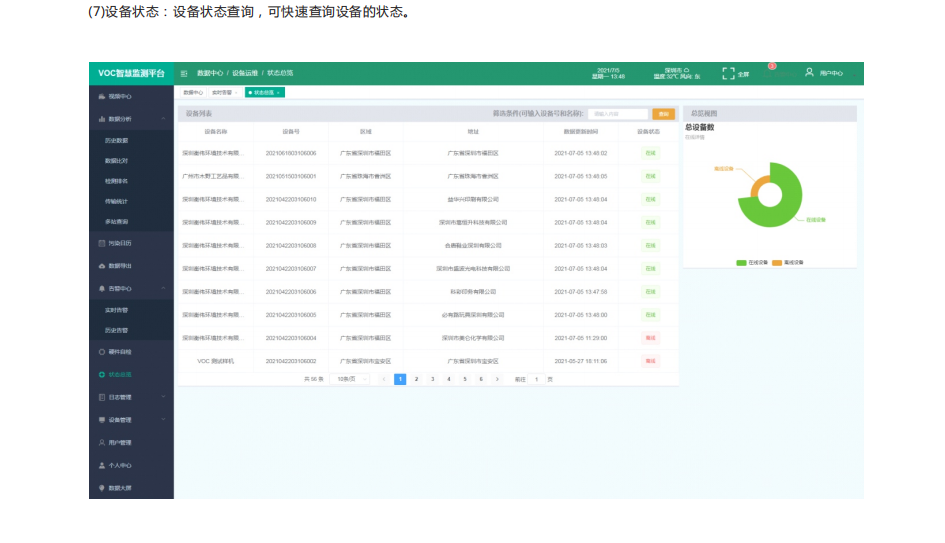Click the green 状态总览 sidebar icon
The height and width of the screenshot is (543, 945).
[101, 375]
